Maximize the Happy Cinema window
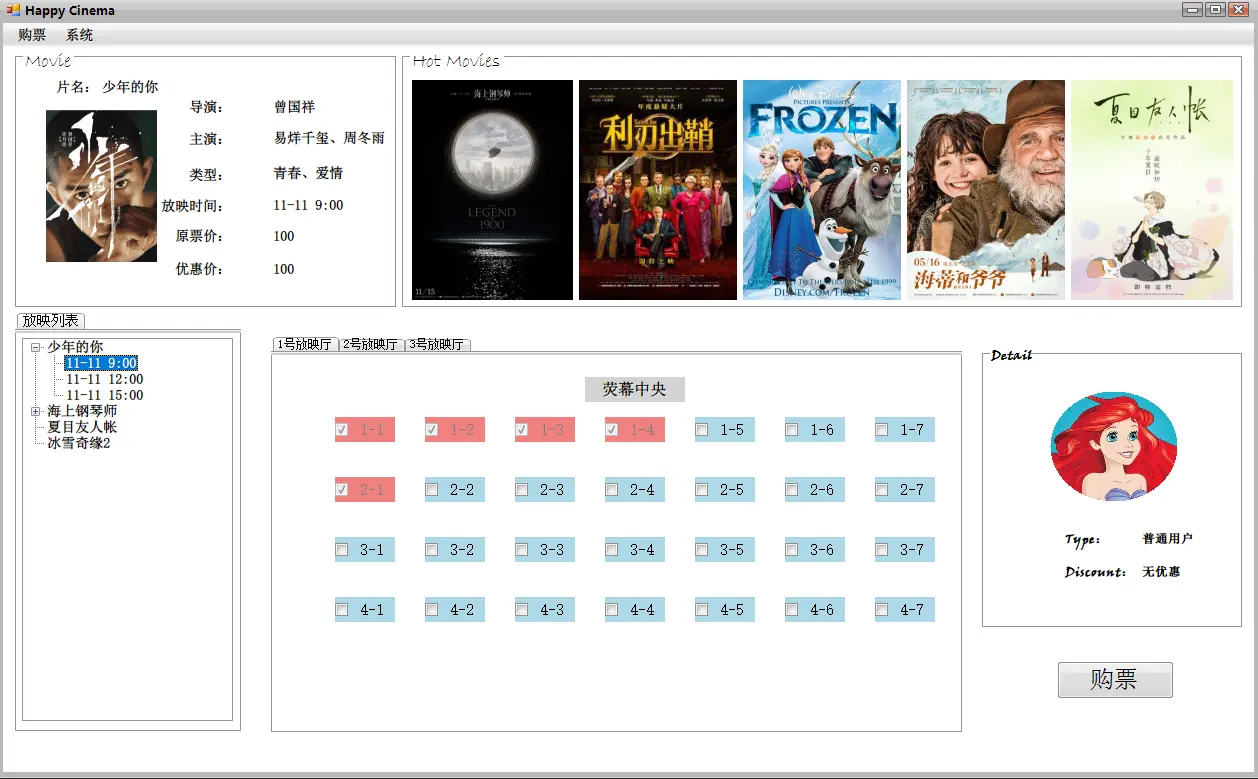Viewport: 1258px width, 779px height. click(1215, 9)
